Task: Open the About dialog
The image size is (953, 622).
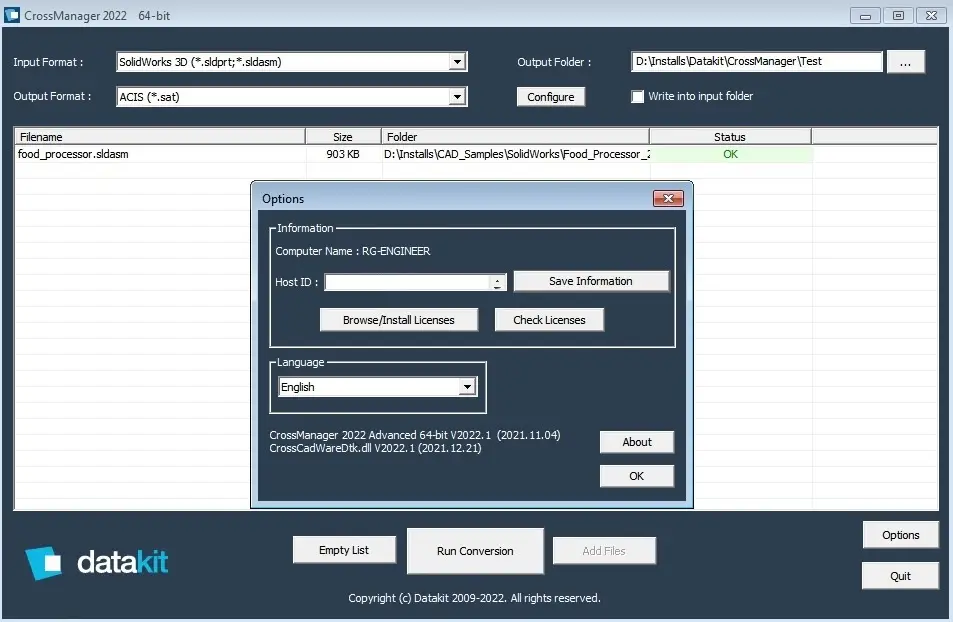Action: coord(636,442)
